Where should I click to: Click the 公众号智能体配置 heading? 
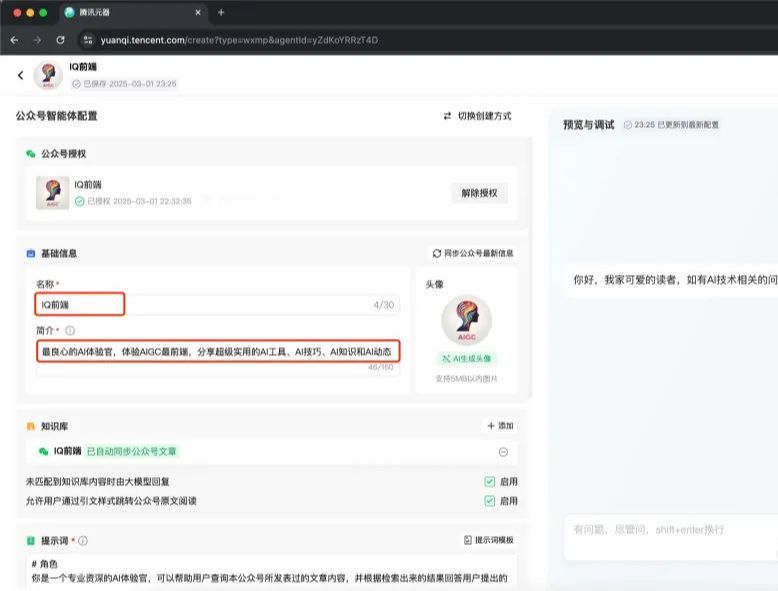[57, 116]
